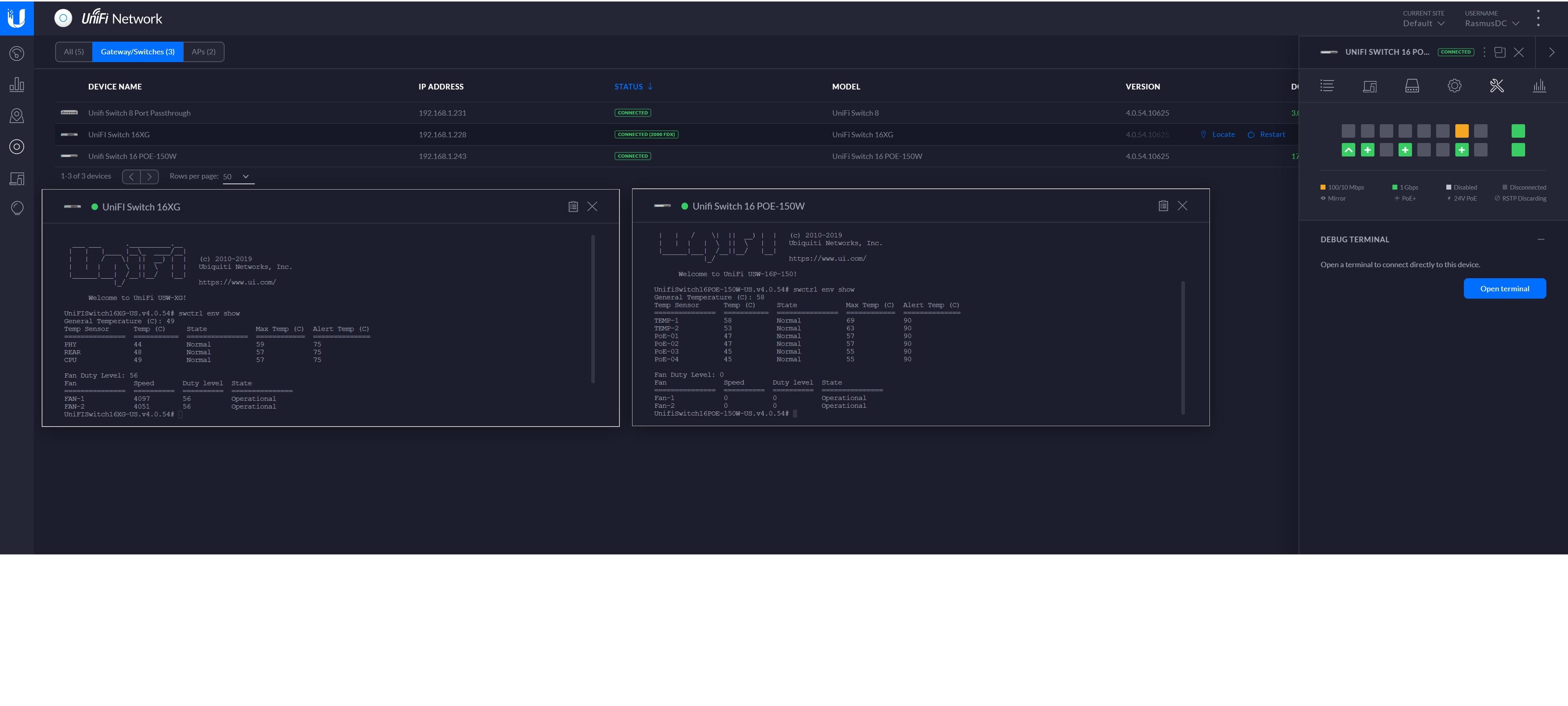
Task: Open the Map sidebar icon
Action: [17, 116]
